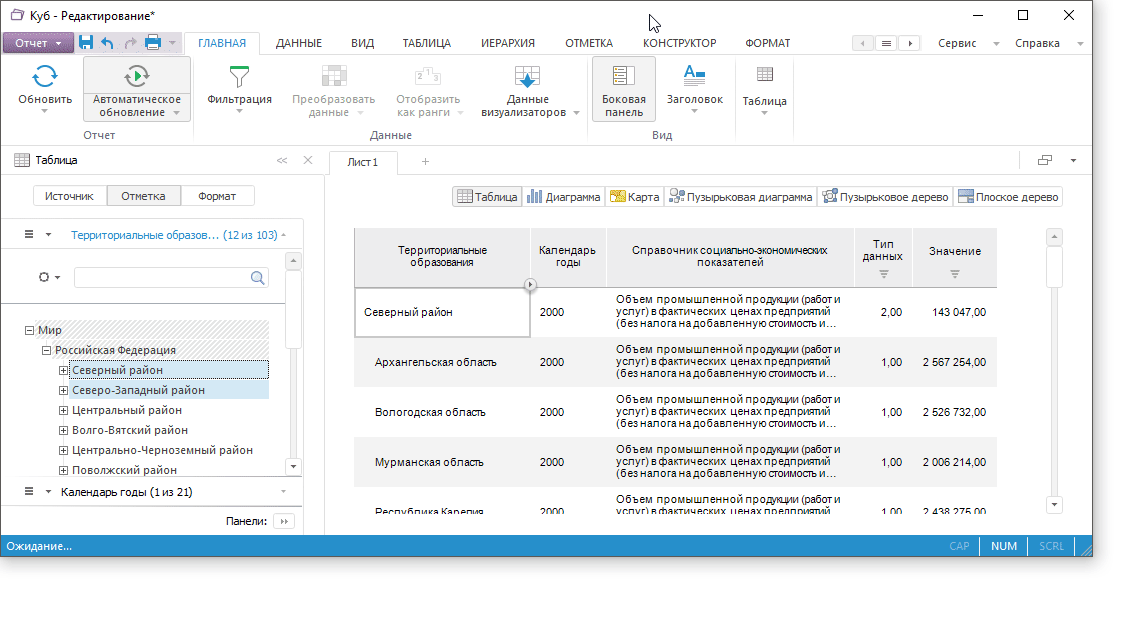This screenshot has height=641, width=1145.
Task: Switch view to Карта visualizer
Action: (634, 197)
